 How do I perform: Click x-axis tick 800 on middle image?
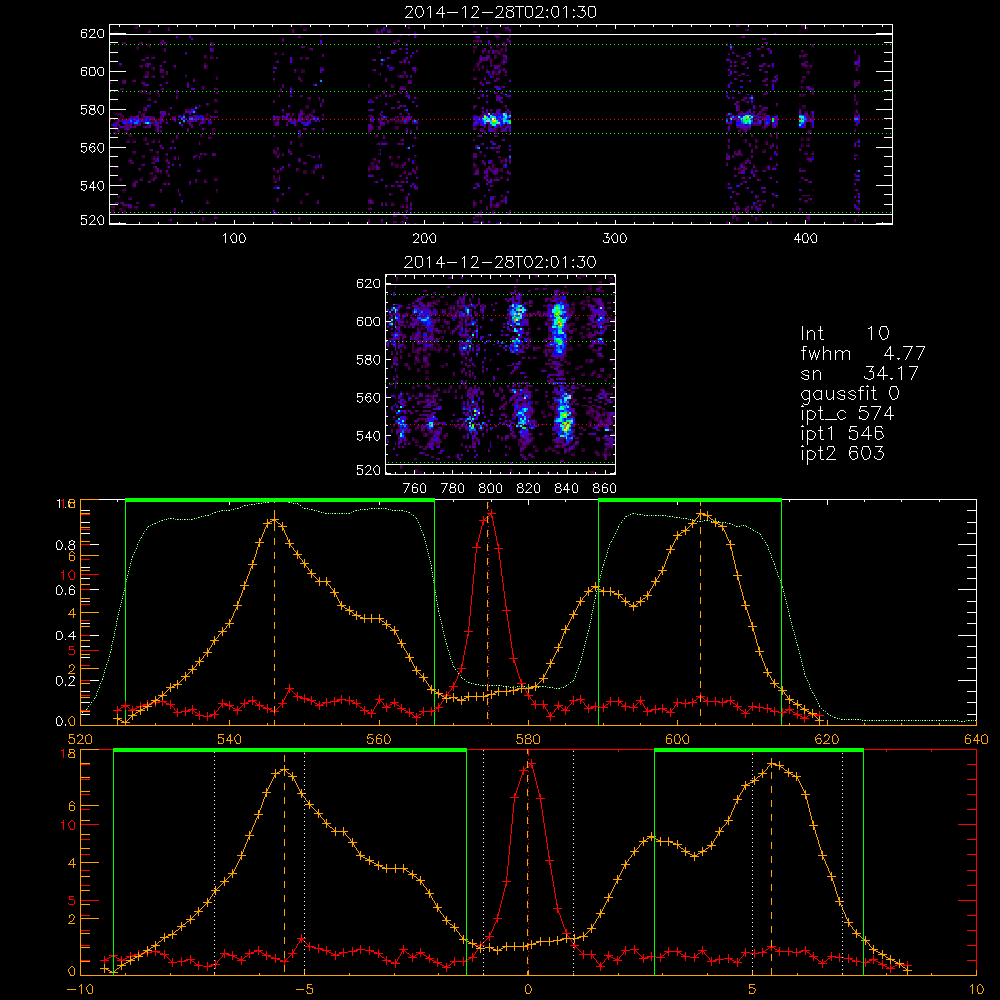click(x=490, y=489)
